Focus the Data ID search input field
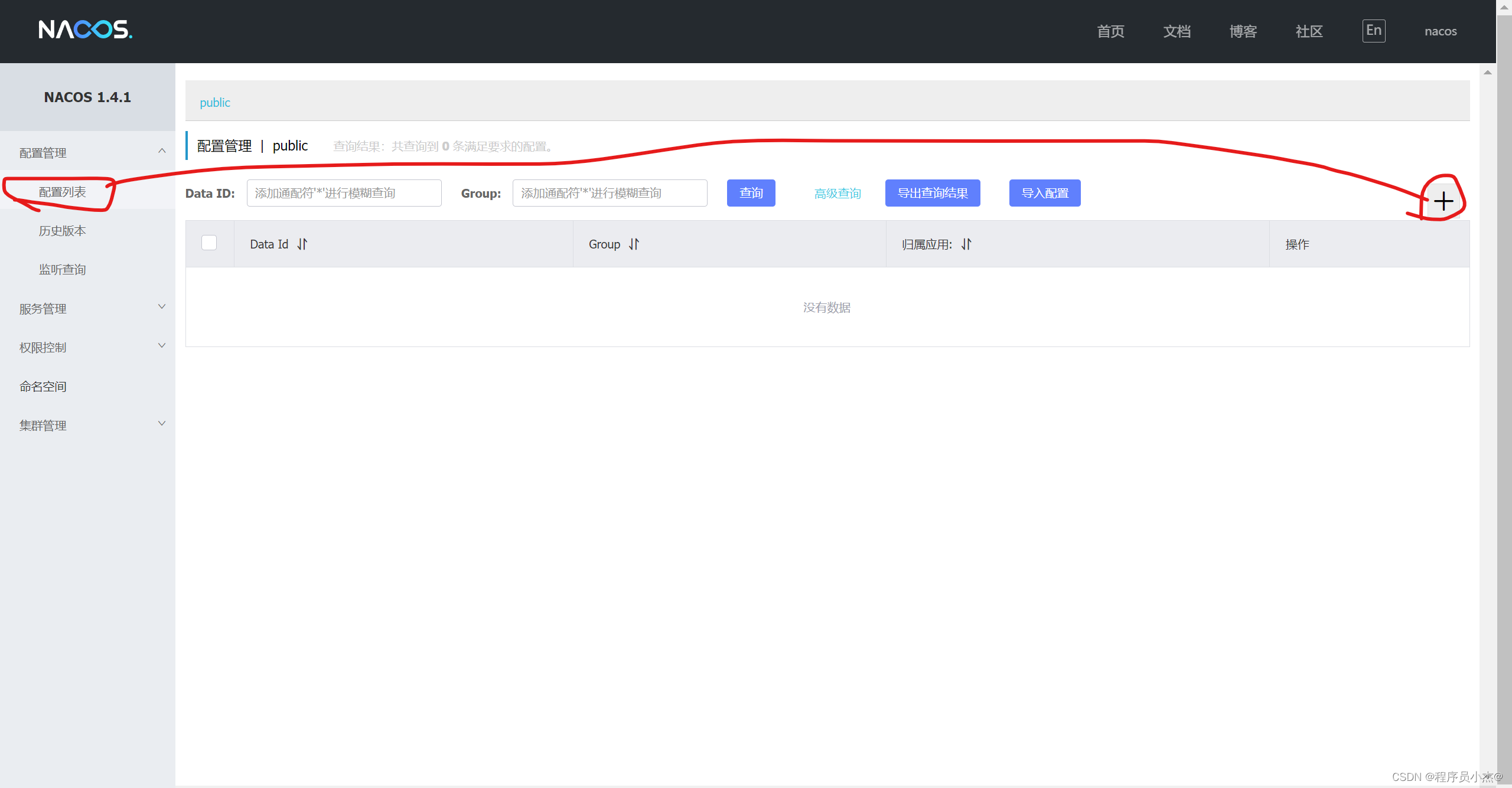Image resolution: width=1512 pixels, height=788 pixels. (x=344, y=193)
